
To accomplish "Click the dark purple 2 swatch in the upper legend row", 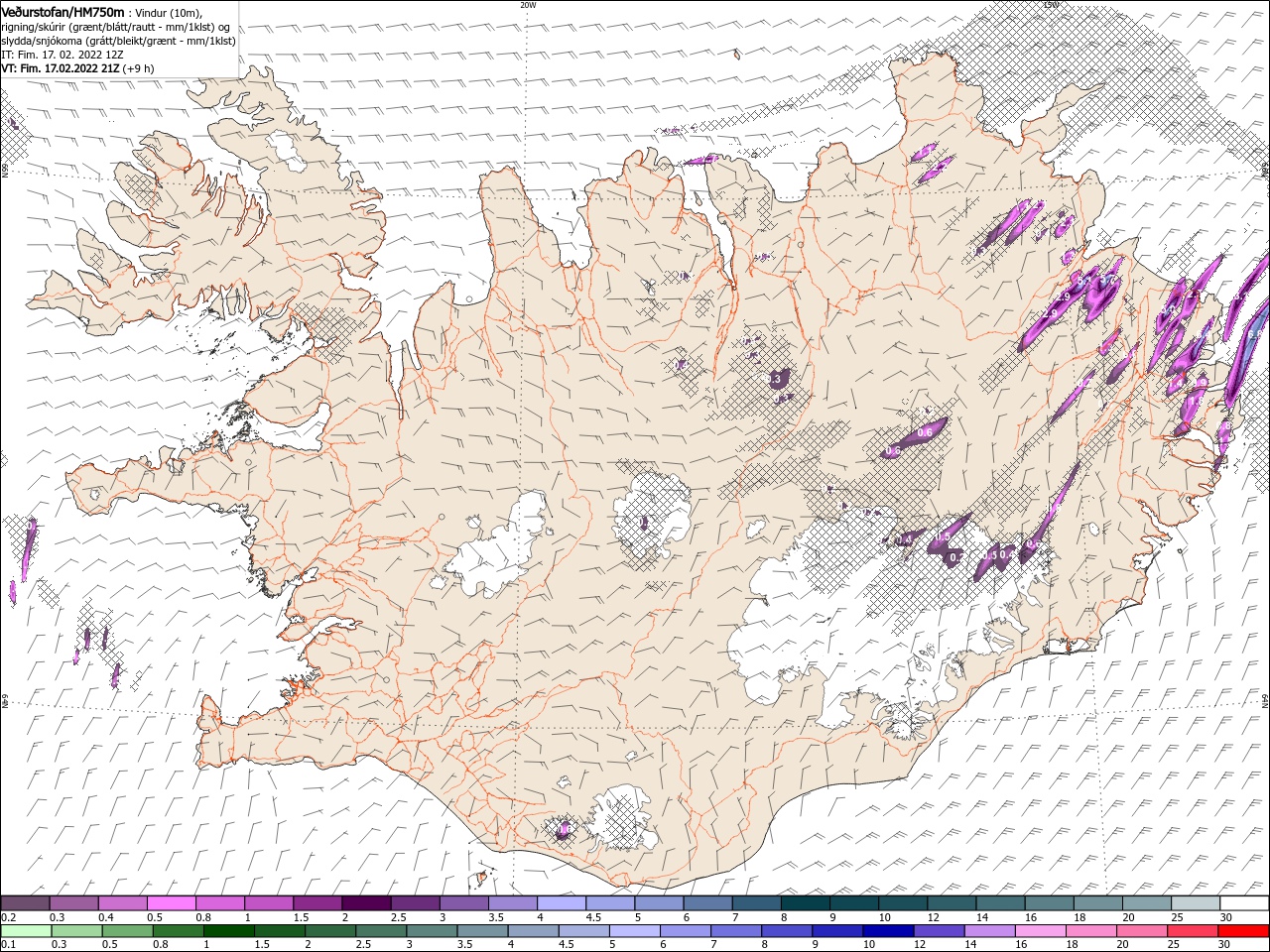I will click(365, 903).
